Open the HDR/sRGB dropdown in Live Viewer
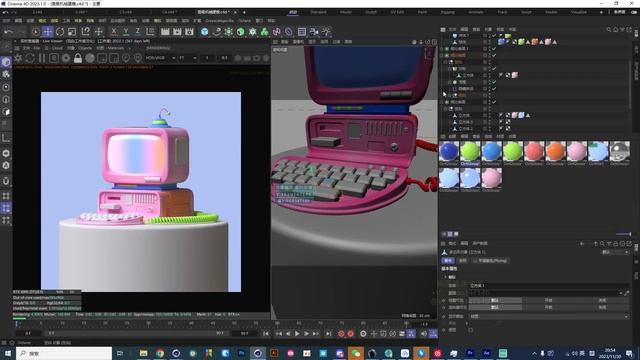 pos(161,58)
